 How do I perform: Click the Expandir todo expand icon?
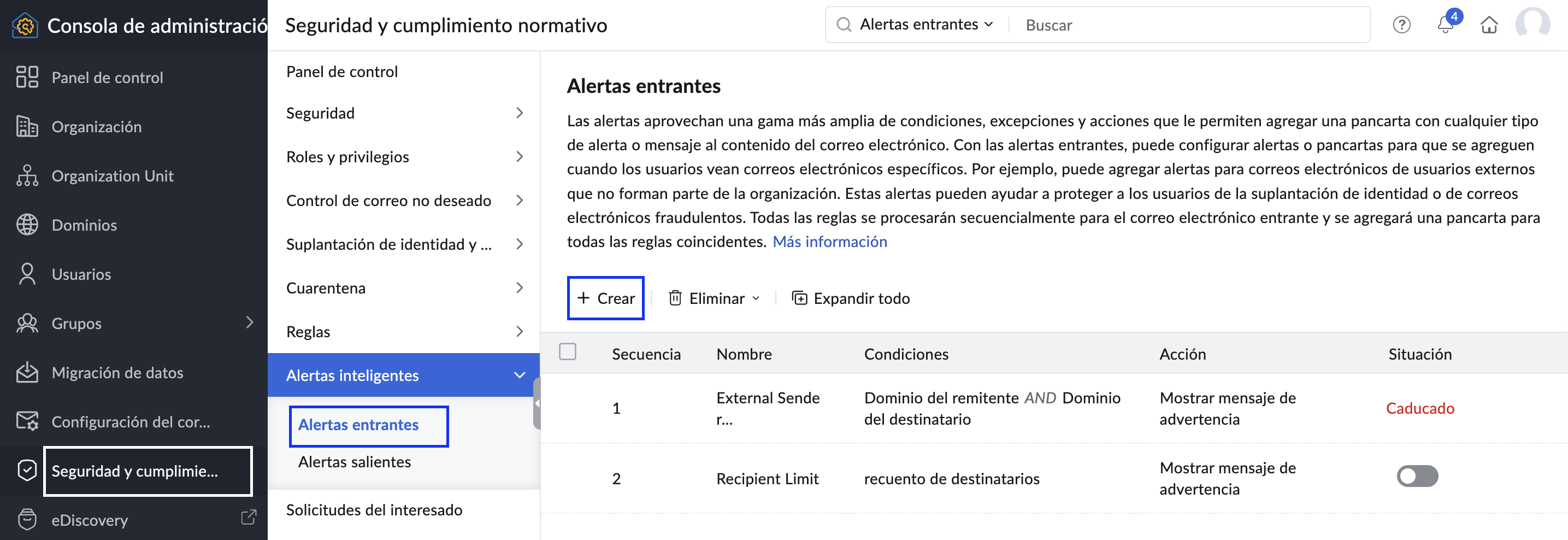coord(799,298)
